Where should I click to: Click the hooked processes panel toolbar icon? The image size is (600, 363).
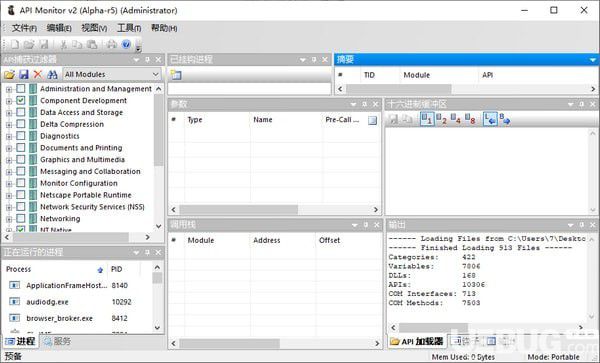[176, 75]
